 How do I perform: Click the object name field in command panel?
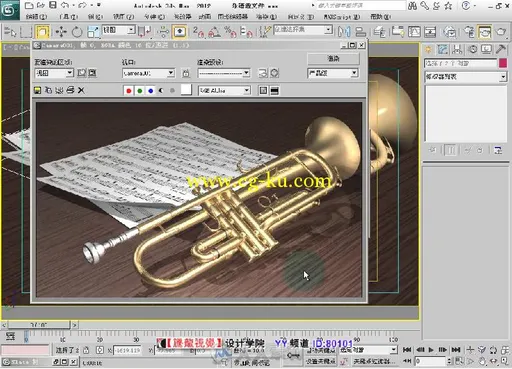click(x=461, y=63)
